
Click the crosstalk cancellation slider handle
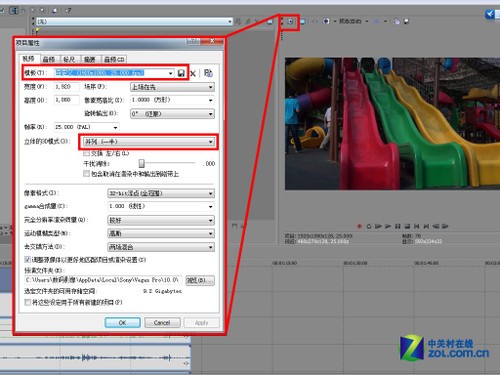(142, 163)
